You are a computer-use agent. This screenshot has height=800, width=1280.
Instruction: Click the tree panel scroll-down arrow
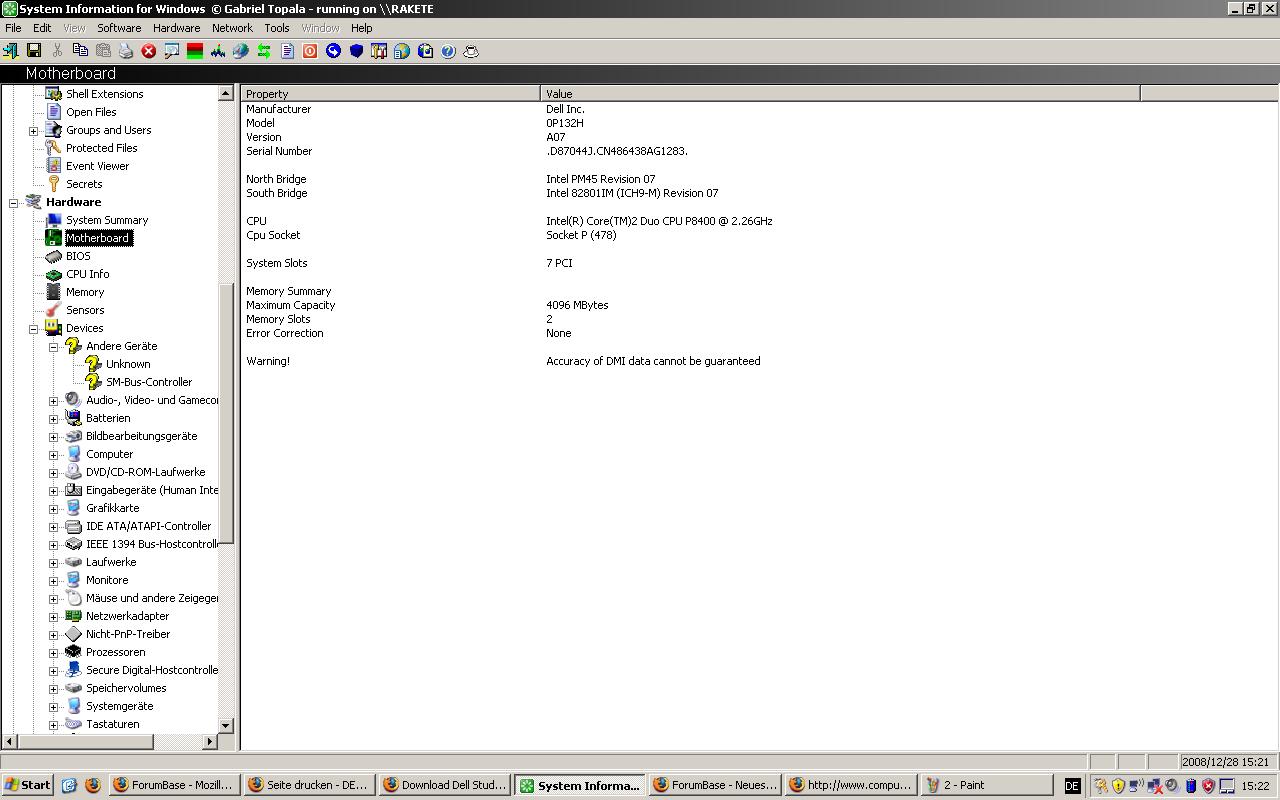coord(225,725)
